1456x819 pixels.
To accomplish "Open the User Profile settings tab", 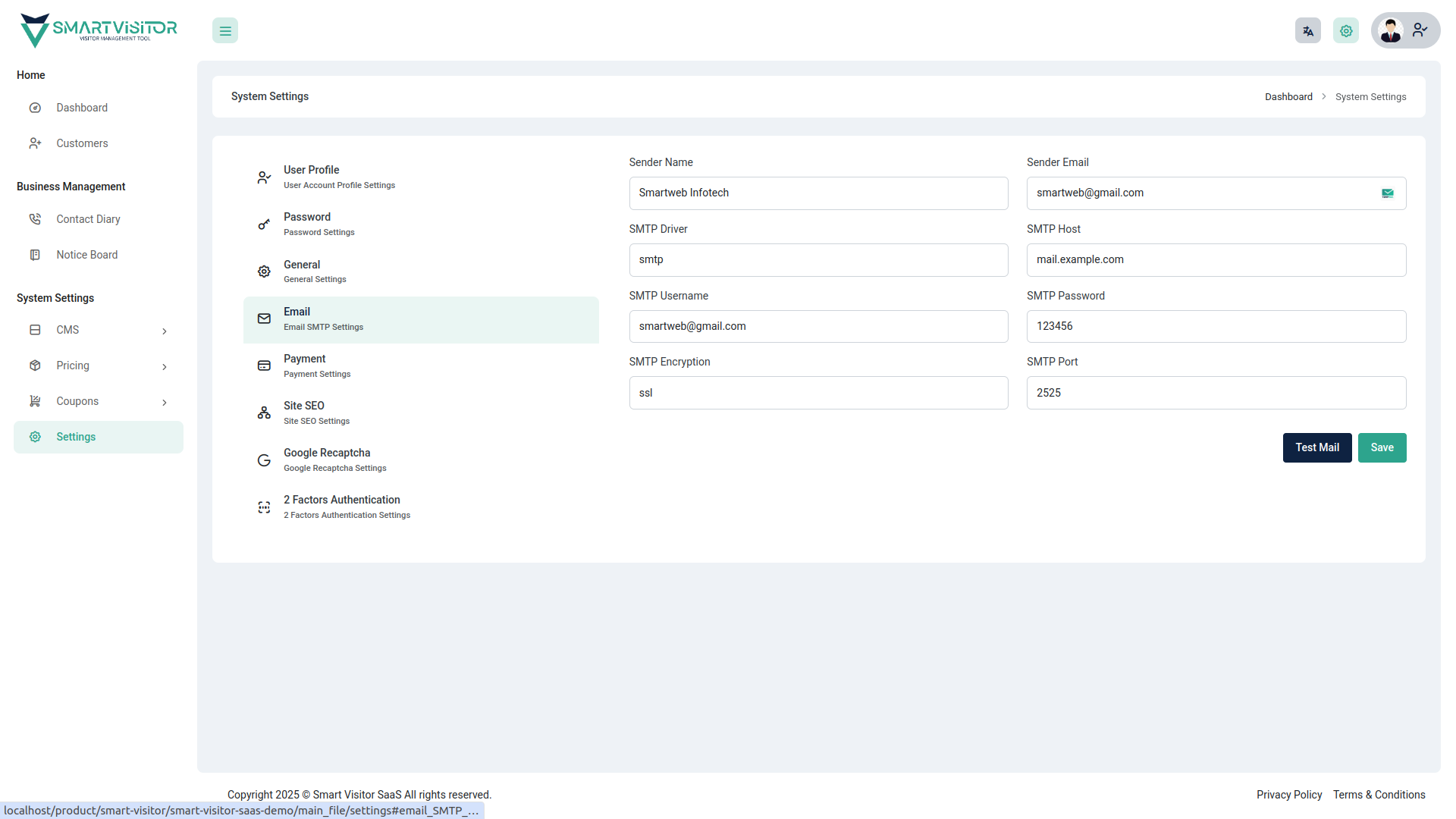I will click(339, 176).
